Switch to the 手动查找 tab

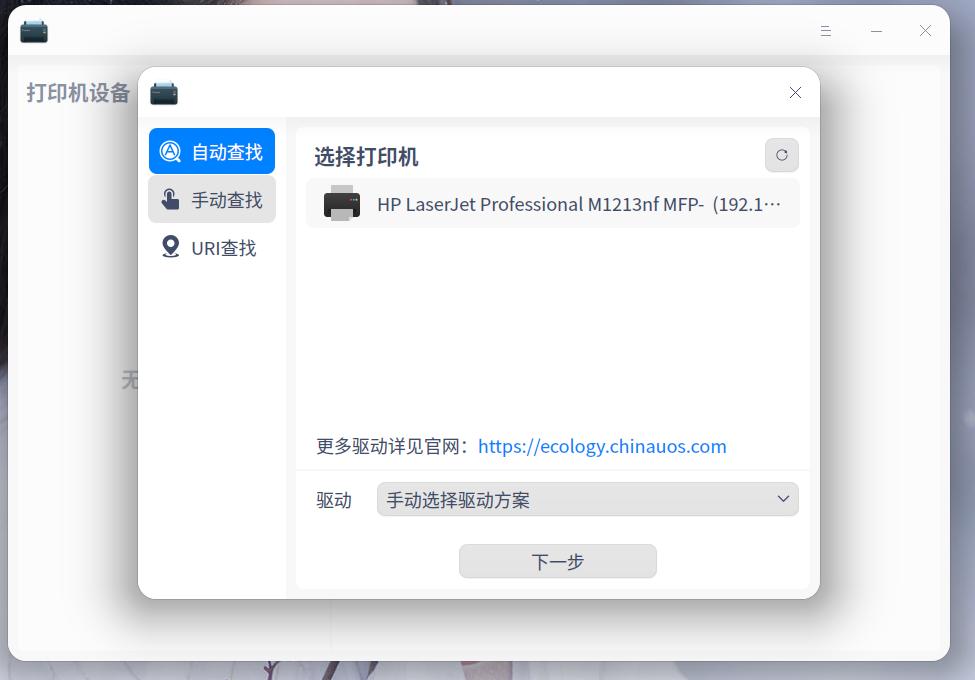click(212, 199)
